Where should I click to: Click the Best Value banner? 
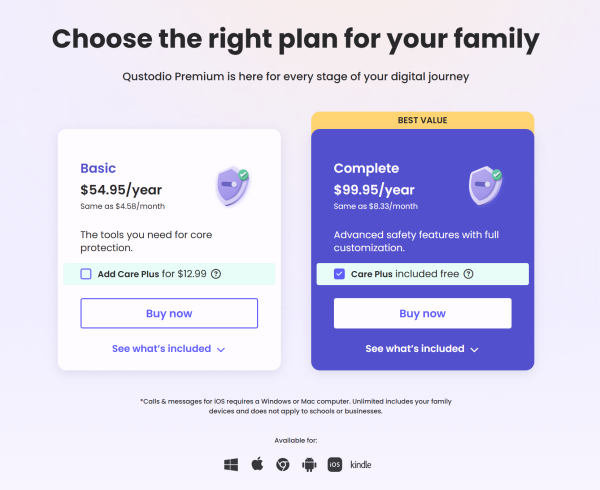[x=421, y=119]
